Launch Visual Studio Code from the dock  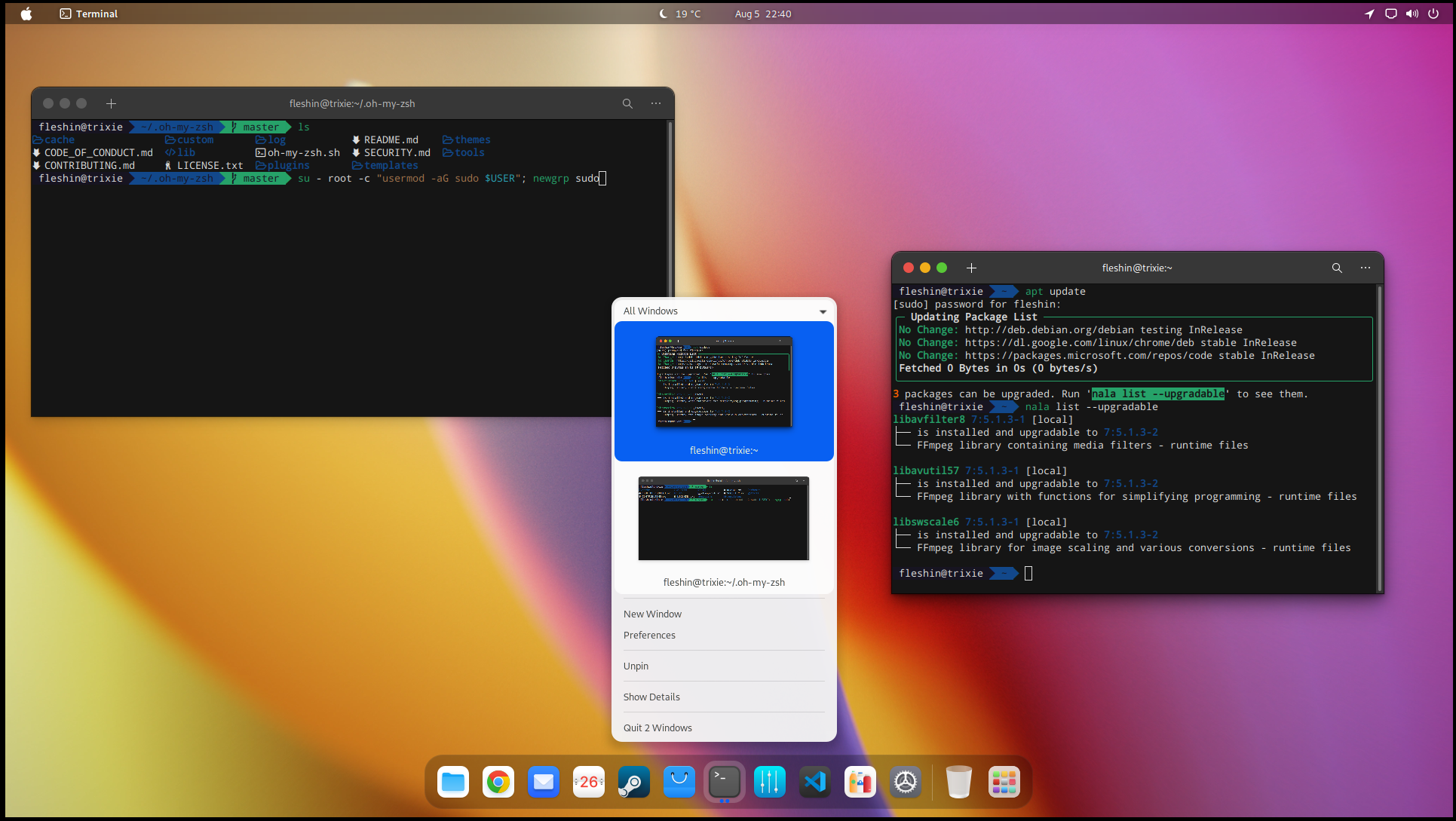click(815, 782)
